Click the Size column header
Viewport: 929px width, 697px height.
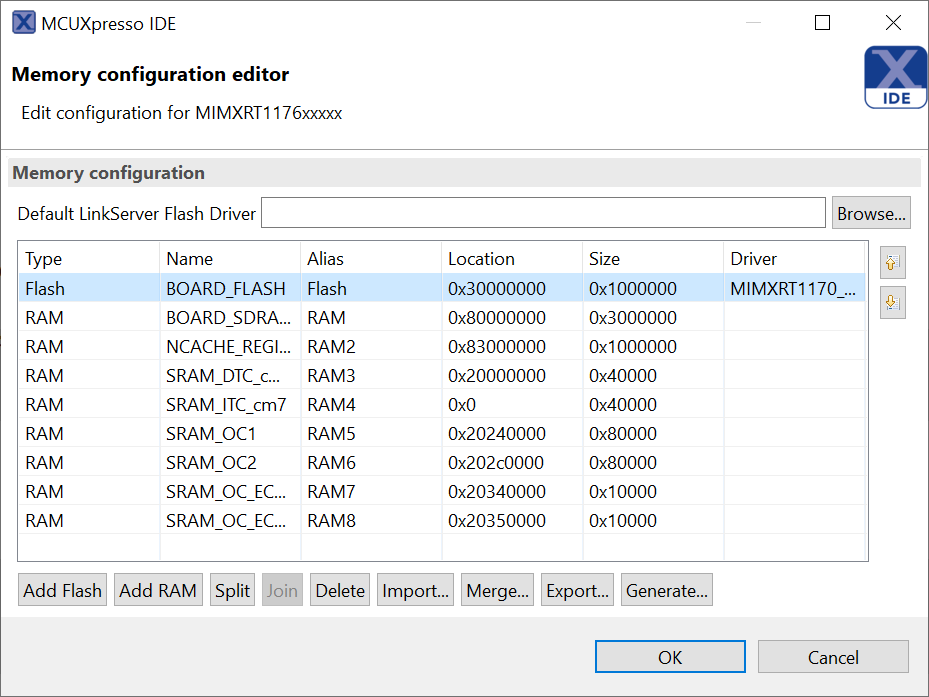(604, 258)
